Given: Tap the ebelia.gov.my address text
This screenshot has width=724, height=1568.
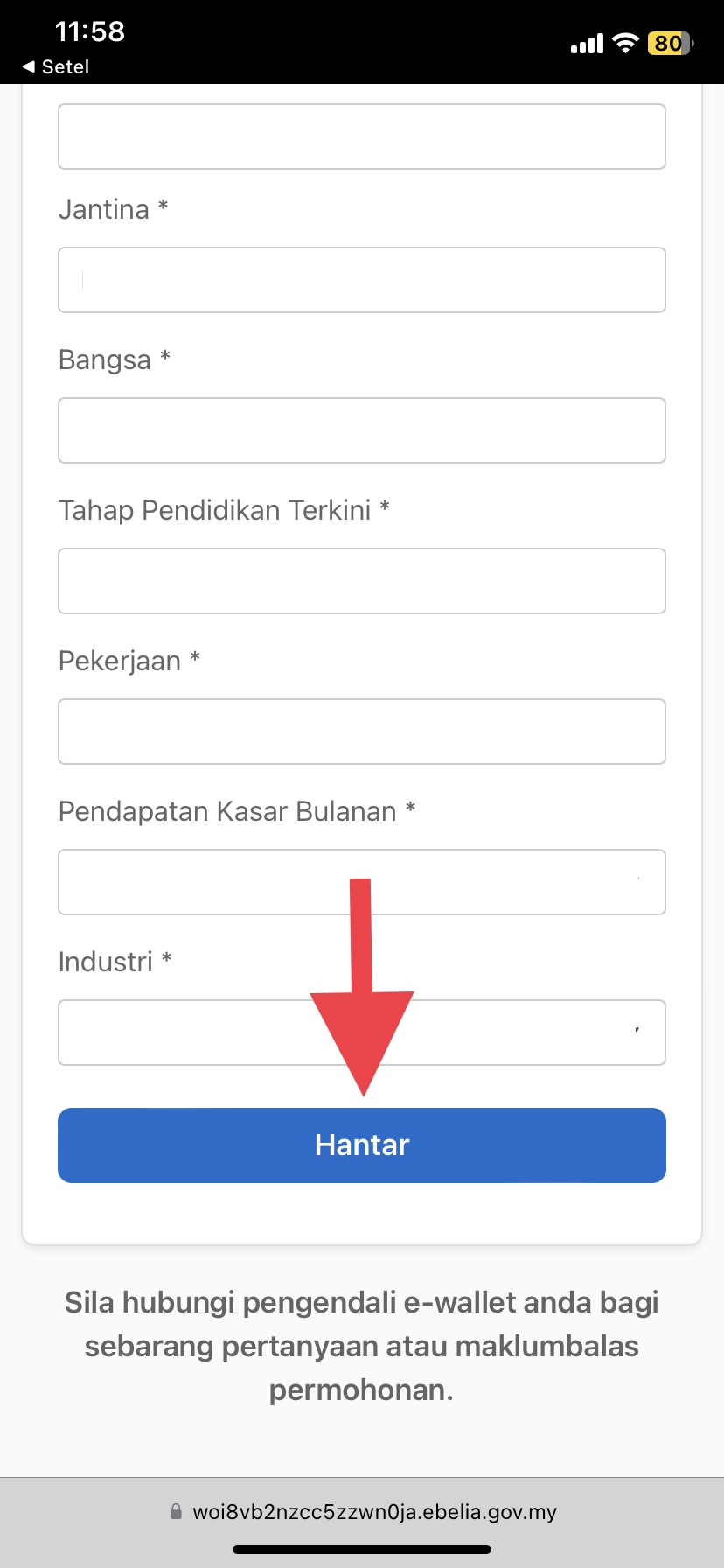Looking at the screenshot, I should pyautogui.click(x=374, y=1511).
